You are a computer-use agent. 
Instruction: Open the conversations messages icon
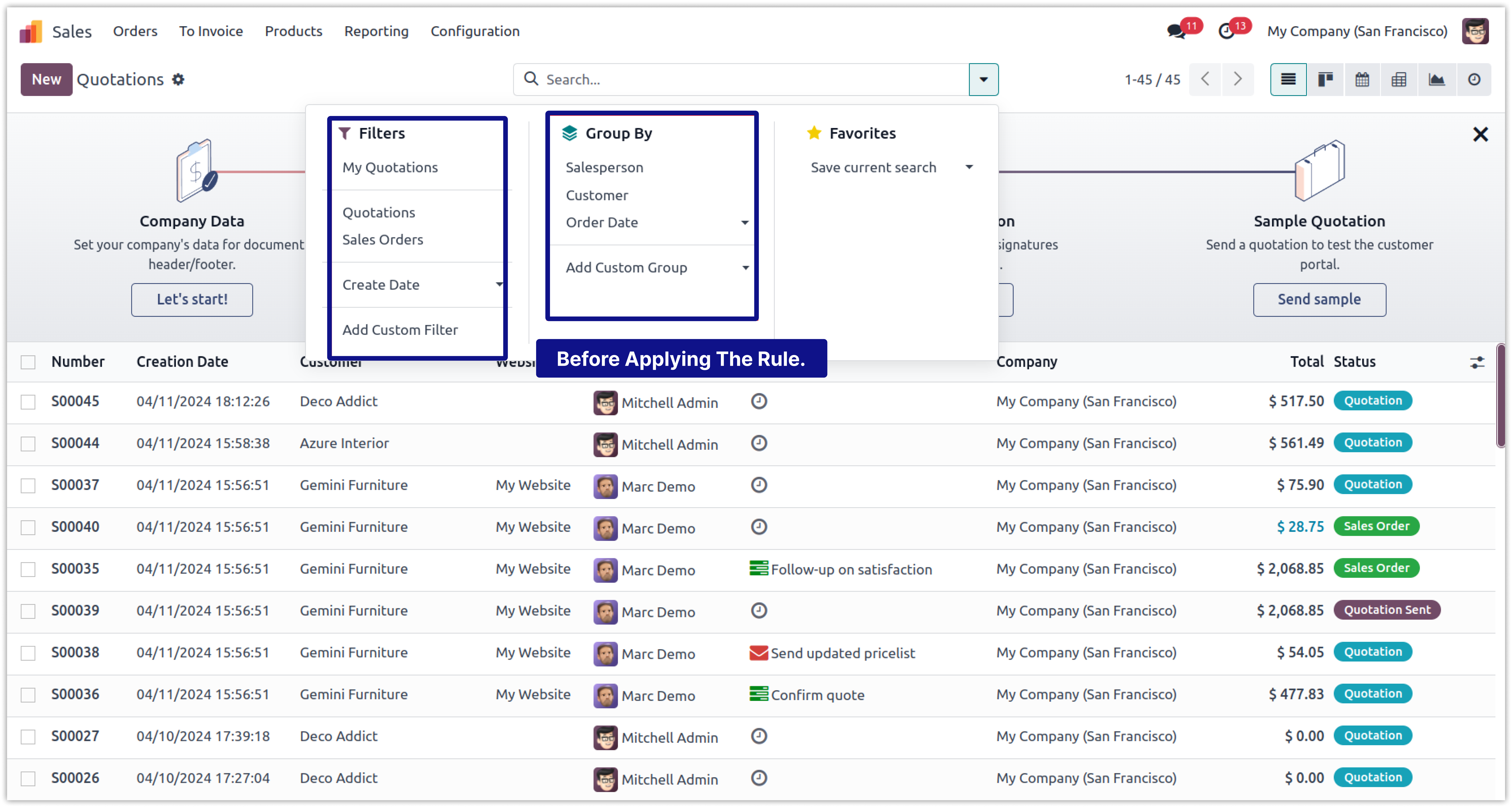click(1176, 31)
